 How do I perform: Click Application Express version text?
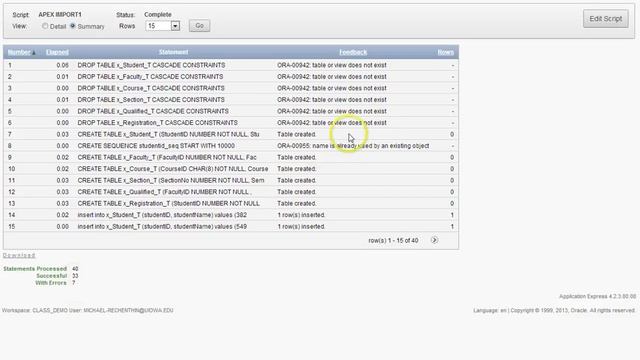pos(598,296)
